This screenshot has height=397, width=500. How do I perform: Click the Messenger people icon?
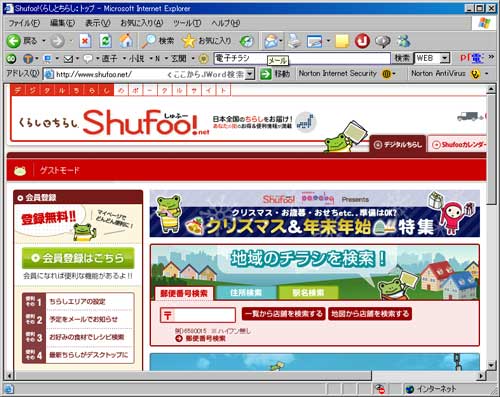point(403,41)
